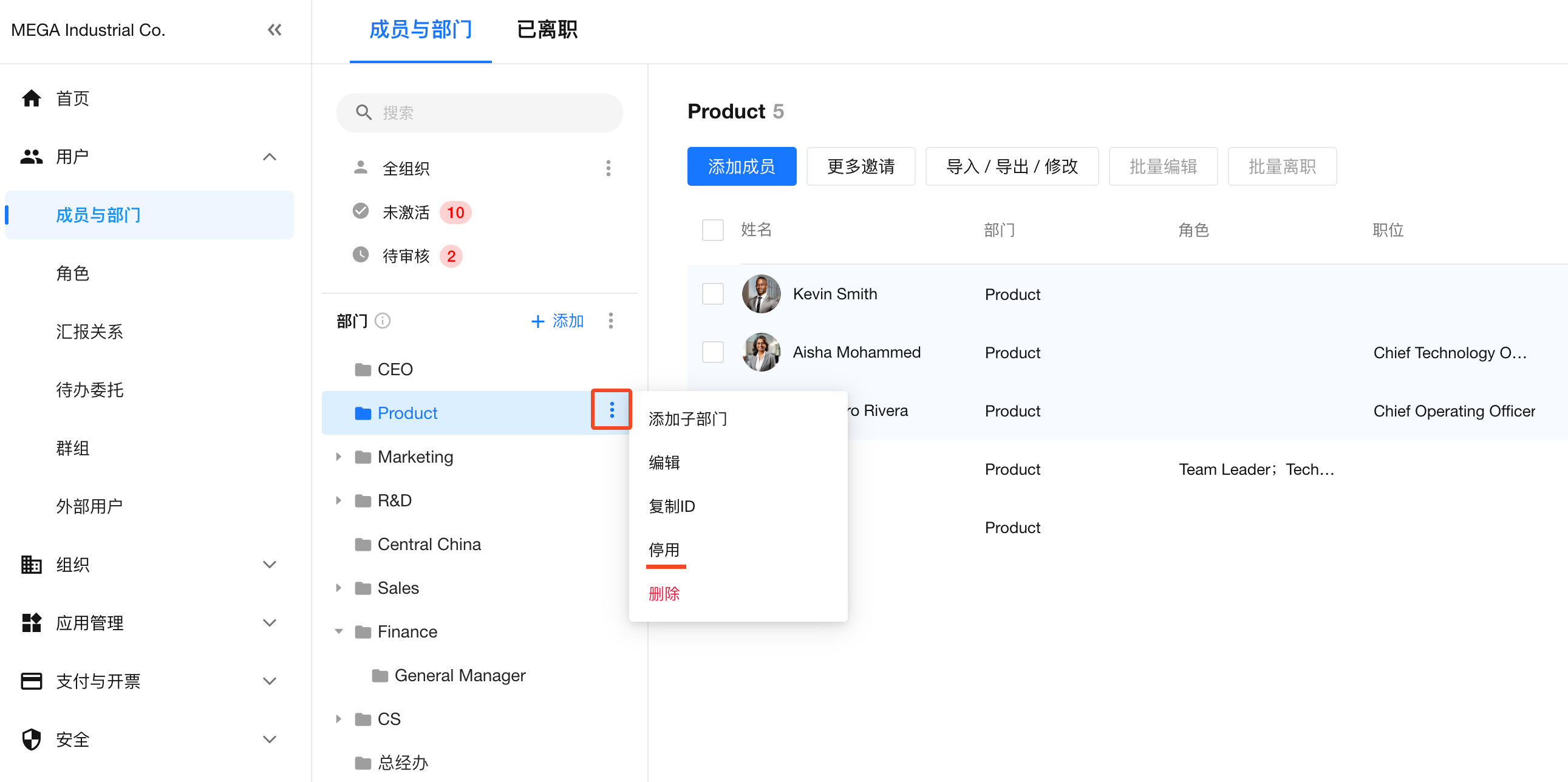Expand the Marketing department tree node
1568x782 pixels.
(338, 457)
